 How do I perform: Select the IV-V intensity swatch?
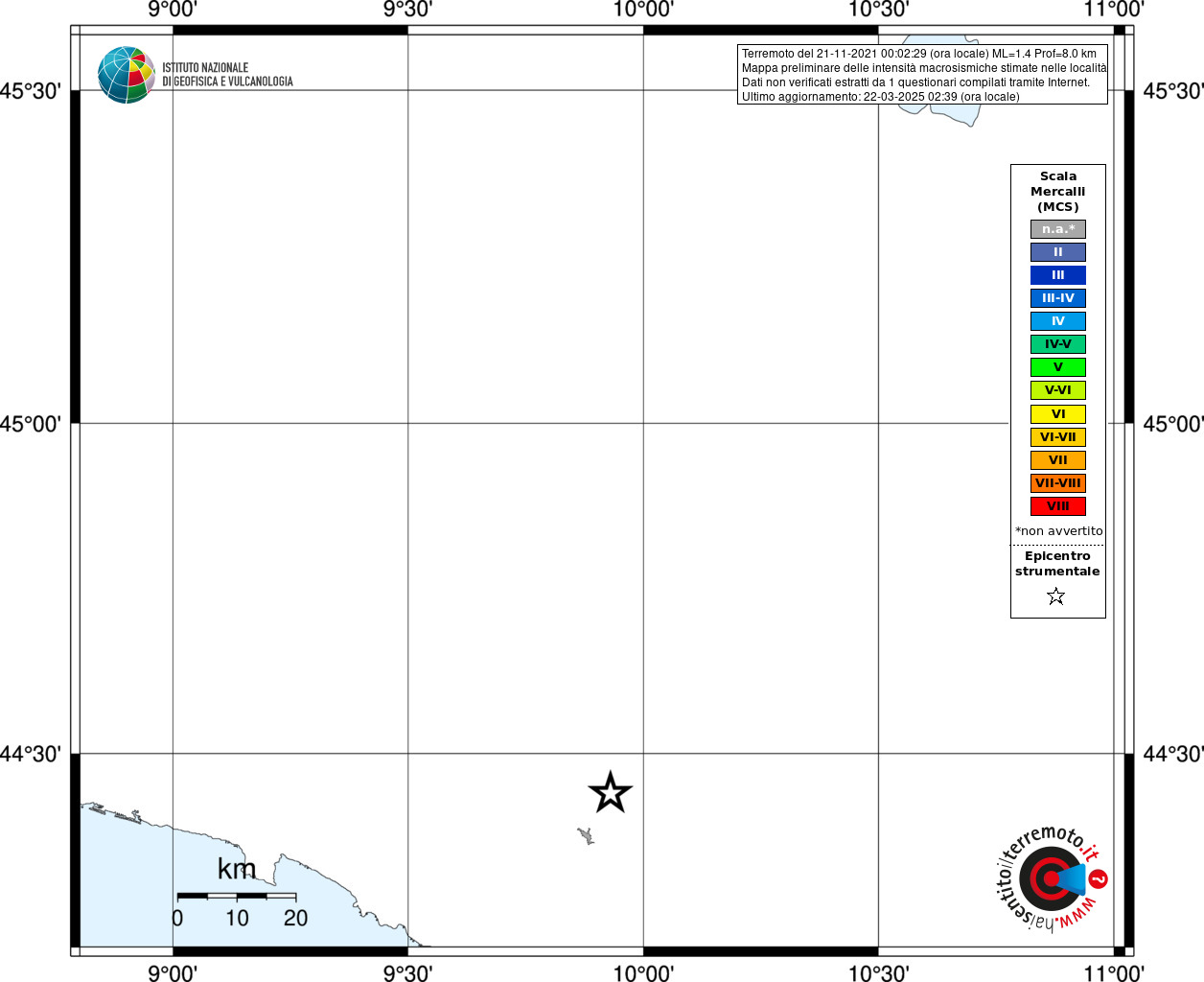point(1058,344)
